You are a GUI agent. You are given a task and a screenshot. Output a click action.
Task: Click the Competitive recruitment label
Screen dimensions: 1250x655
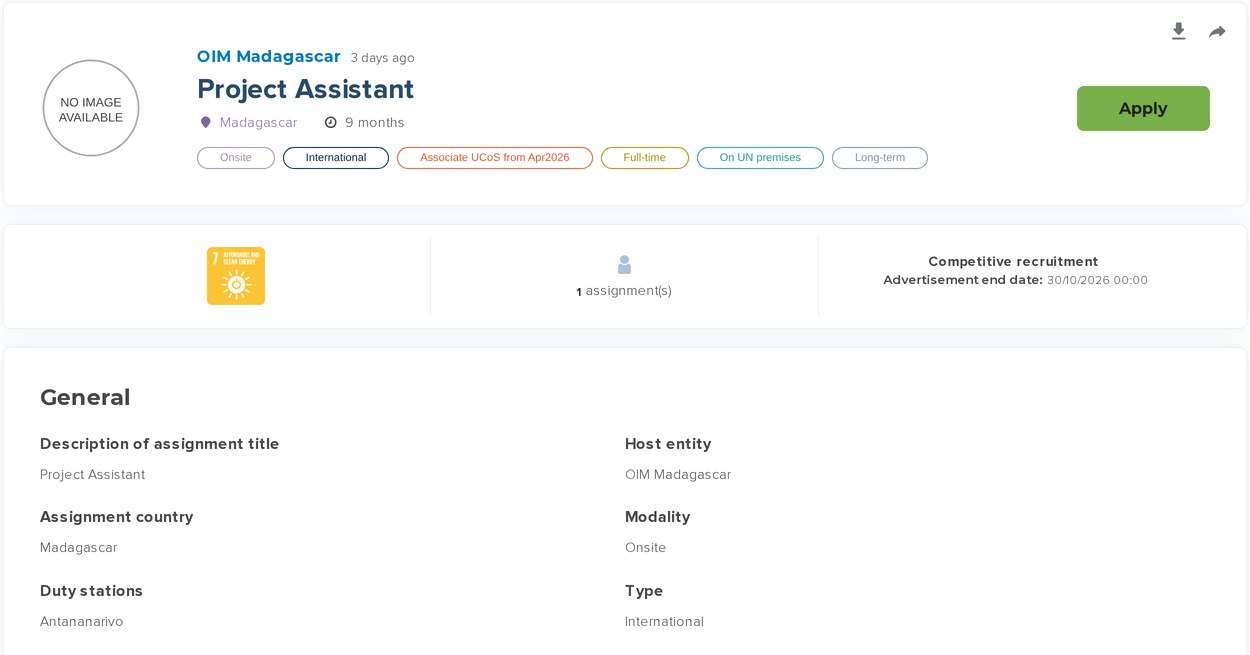pyautogui.click(x=1013, y=261)
